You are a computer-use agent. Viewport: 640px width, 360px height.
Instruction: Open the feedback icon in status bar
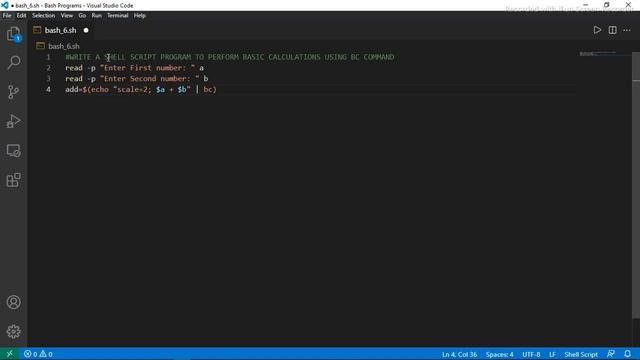(611, 354)
